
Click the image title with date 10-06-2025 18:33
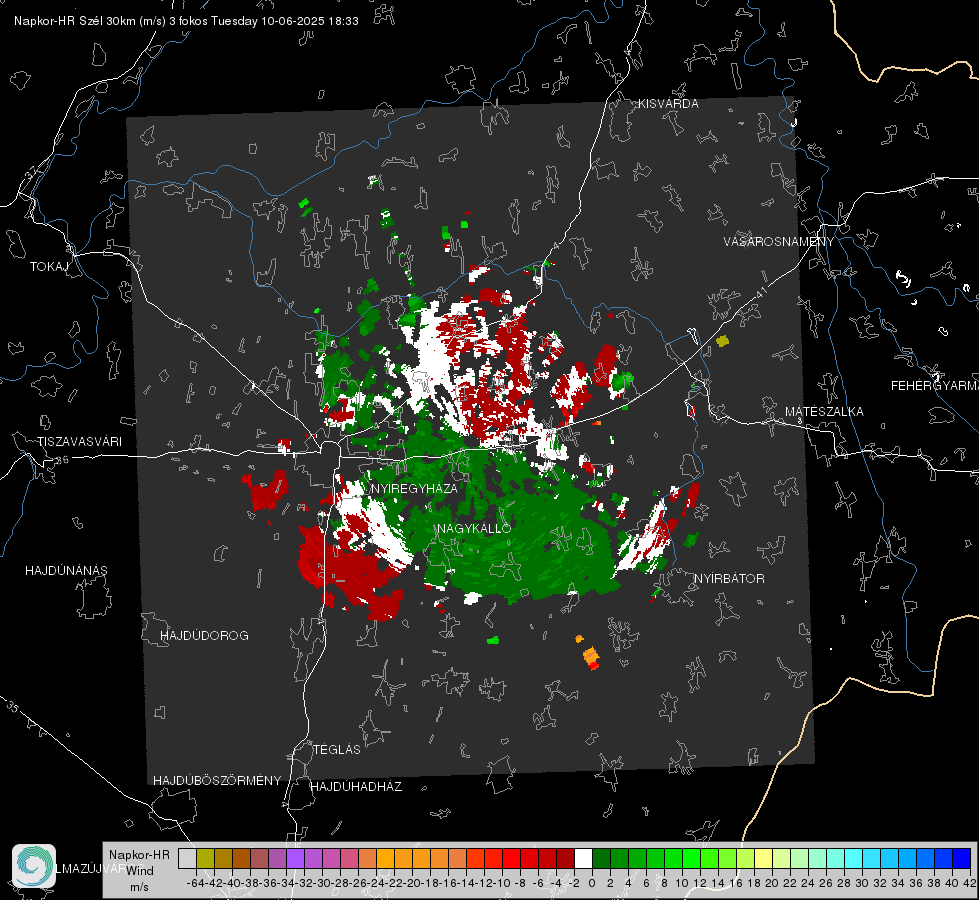(186, 21)
